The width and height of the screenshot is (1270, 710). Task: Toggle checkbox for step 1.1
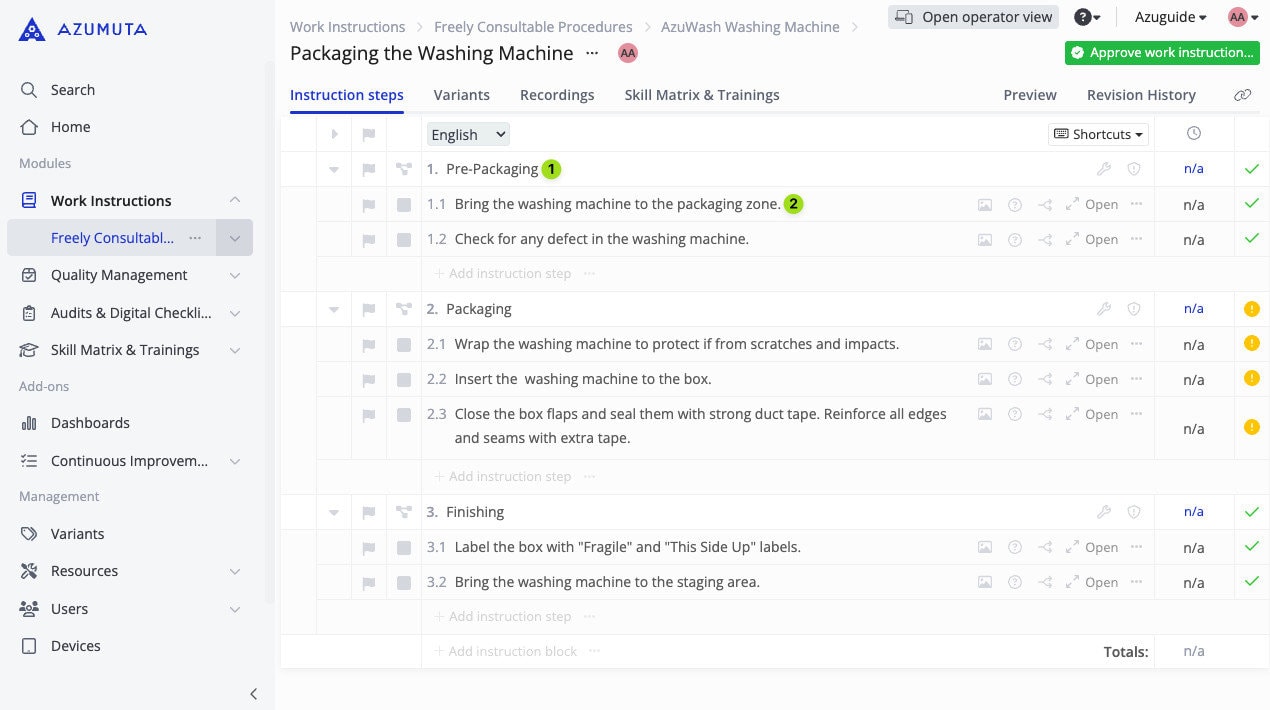click(404, 205)
